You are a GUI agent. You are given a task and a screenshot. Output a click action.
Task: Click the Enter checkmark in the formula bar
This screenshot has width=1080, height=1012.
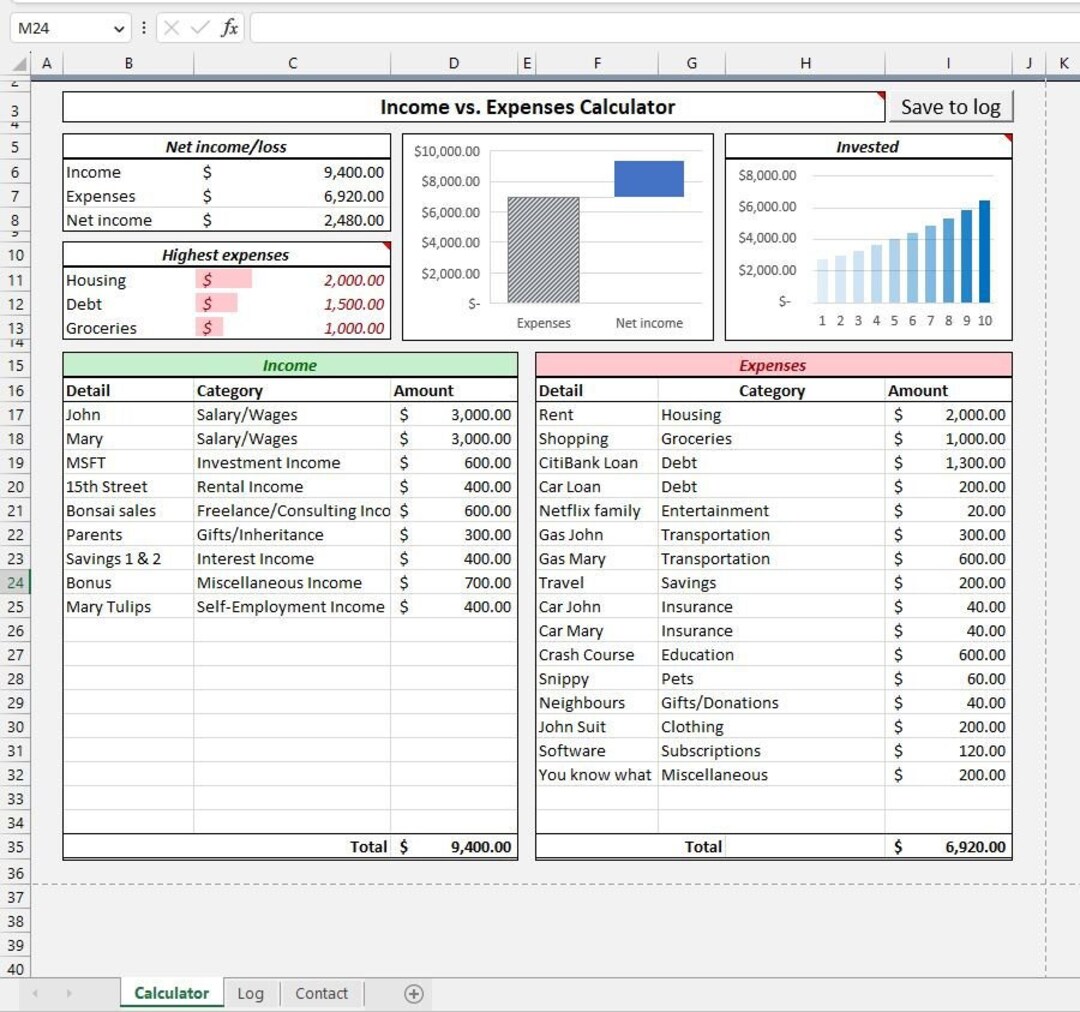tap(196, 28)
